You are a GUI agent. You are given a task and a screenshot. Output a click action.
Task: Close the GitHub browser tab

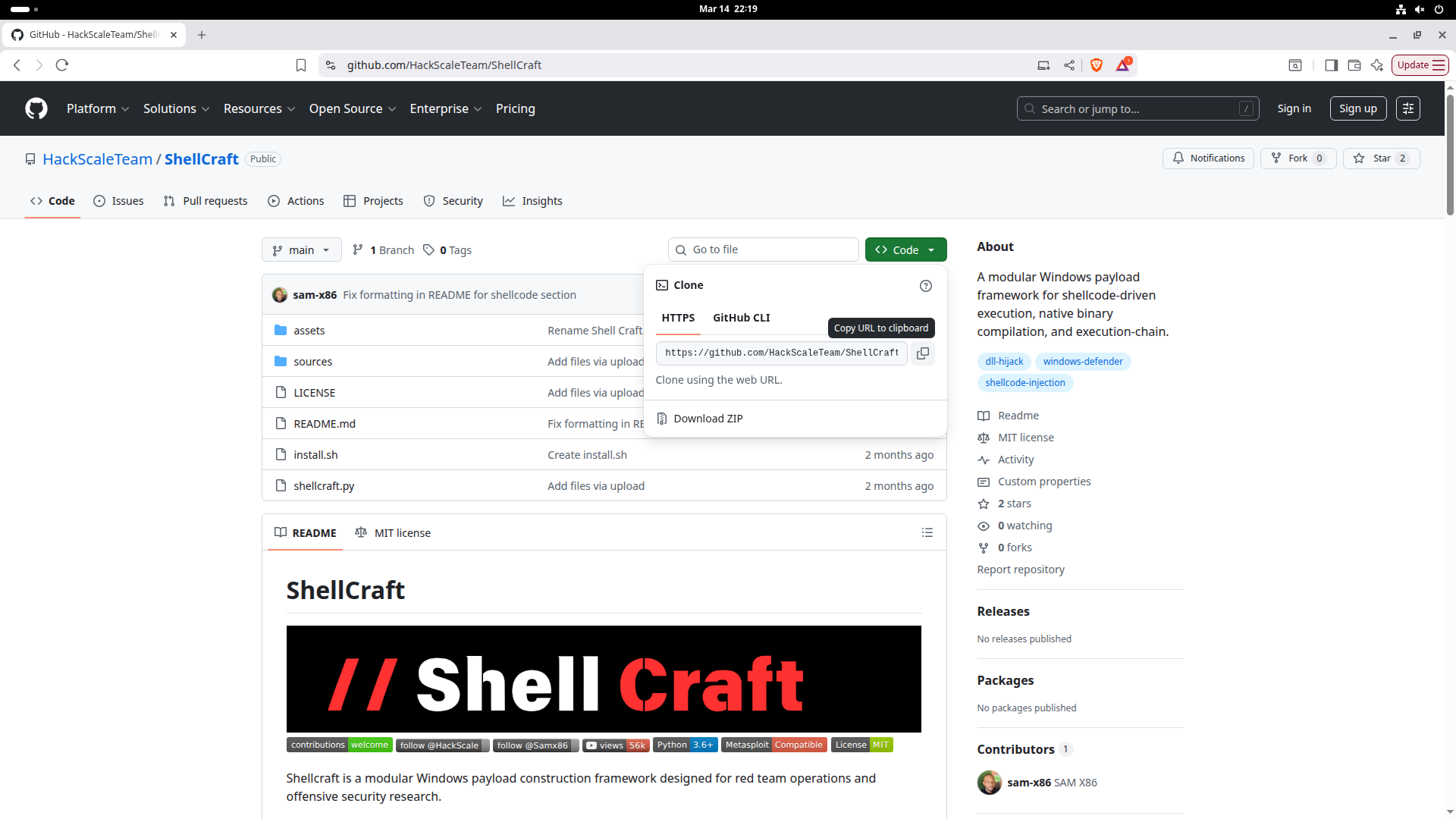(x=174, y=35)
